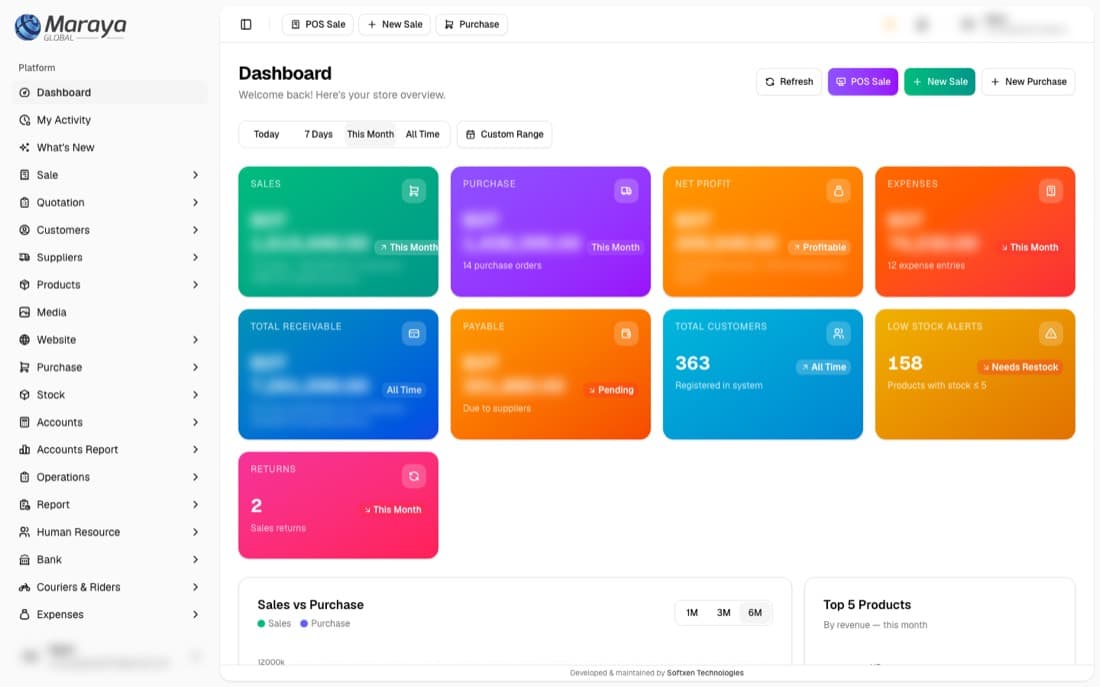Click the users icon on Total Customers

pos(838,333)
